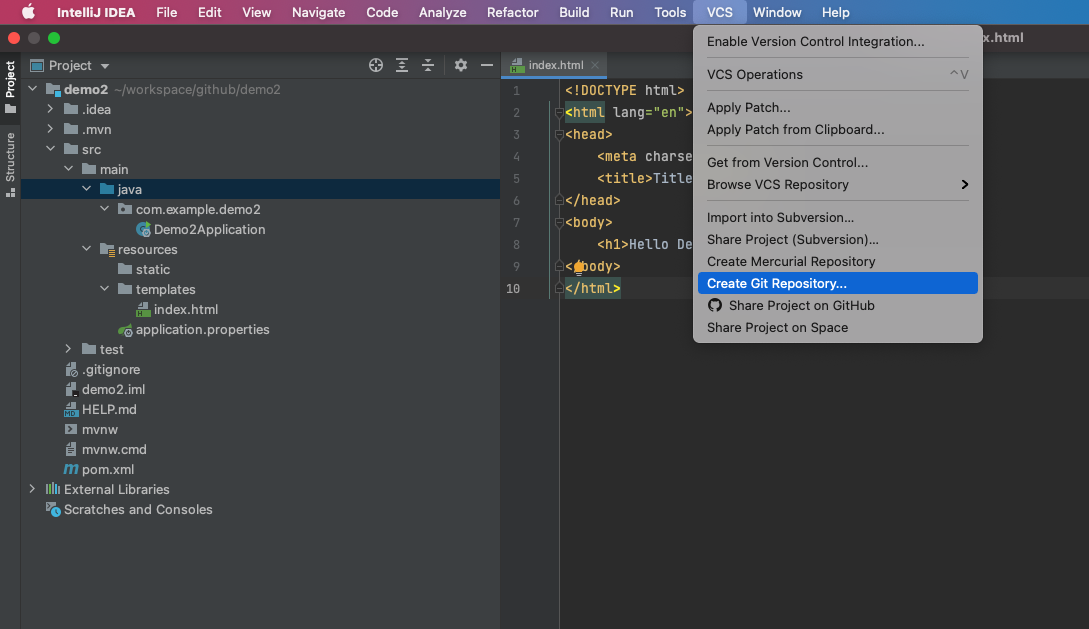Collapse the com.example.demo2 package
Screen dimensions: 1089x629
click(104, 208)
